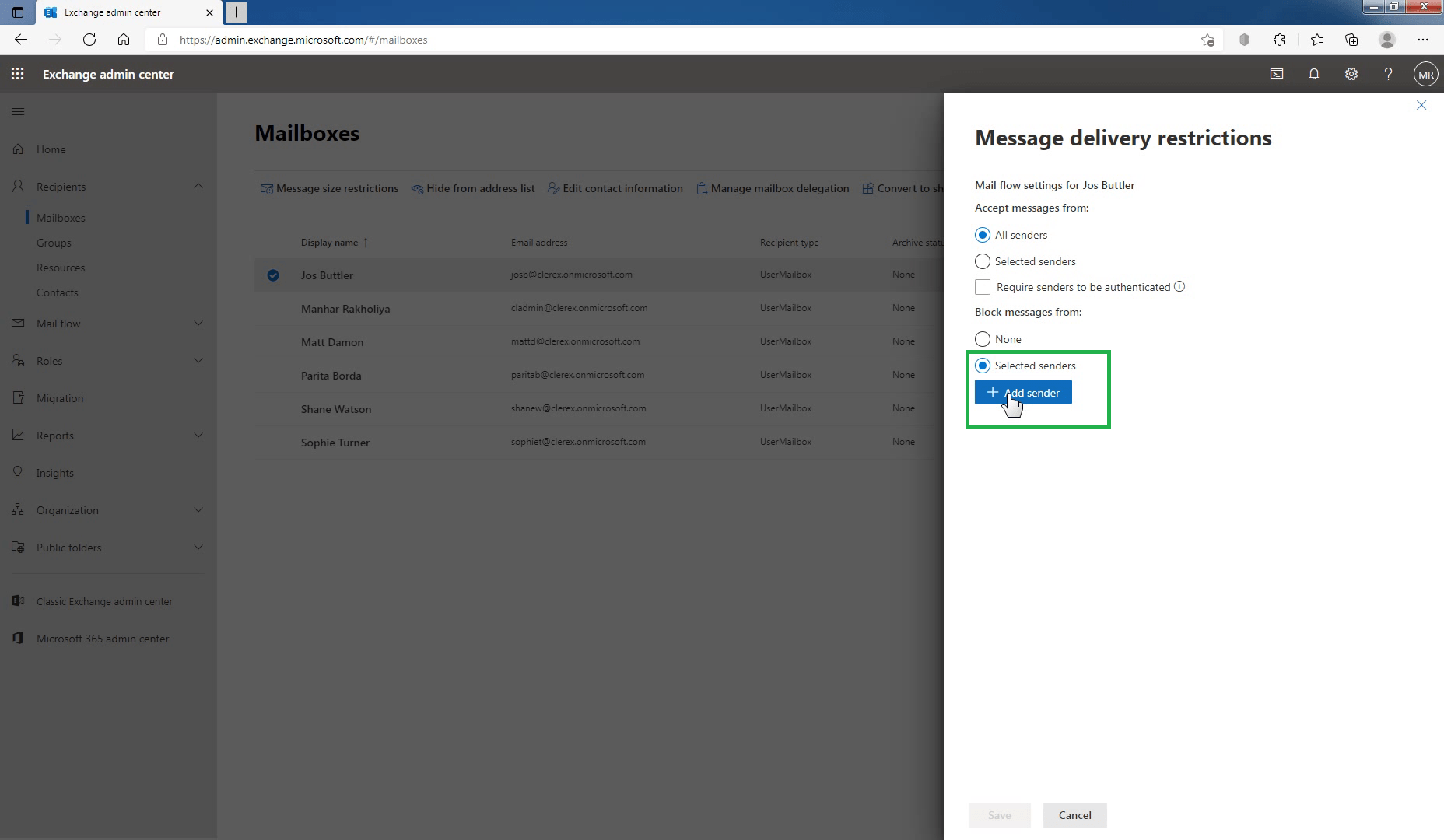Collapse the Recipients section
Image resolution: width=1444 pixels, height=840 pixels.
(198, 186)
